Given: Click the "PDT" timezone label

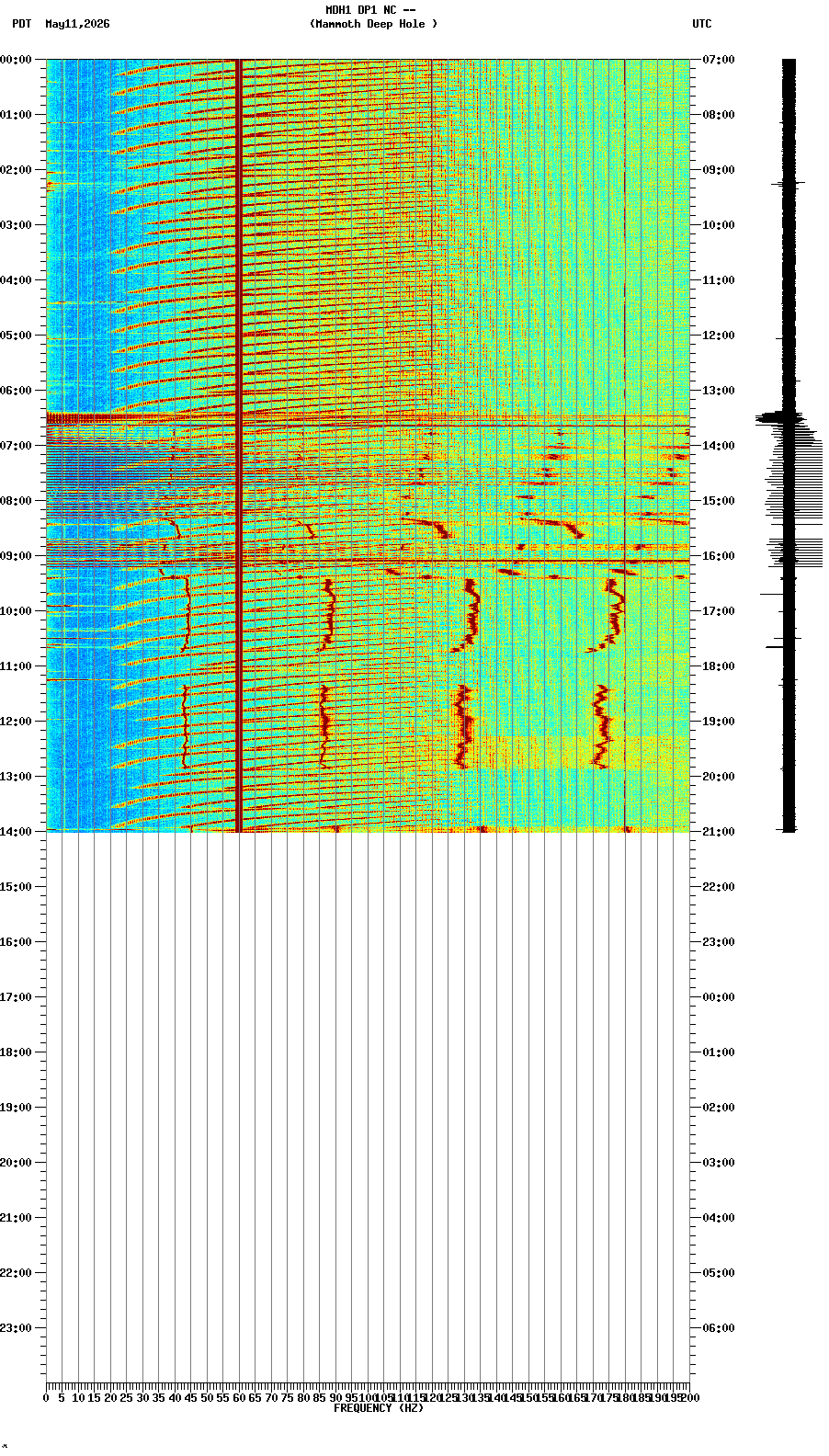Looking at the screenshot, I should (x=21, y=24).
